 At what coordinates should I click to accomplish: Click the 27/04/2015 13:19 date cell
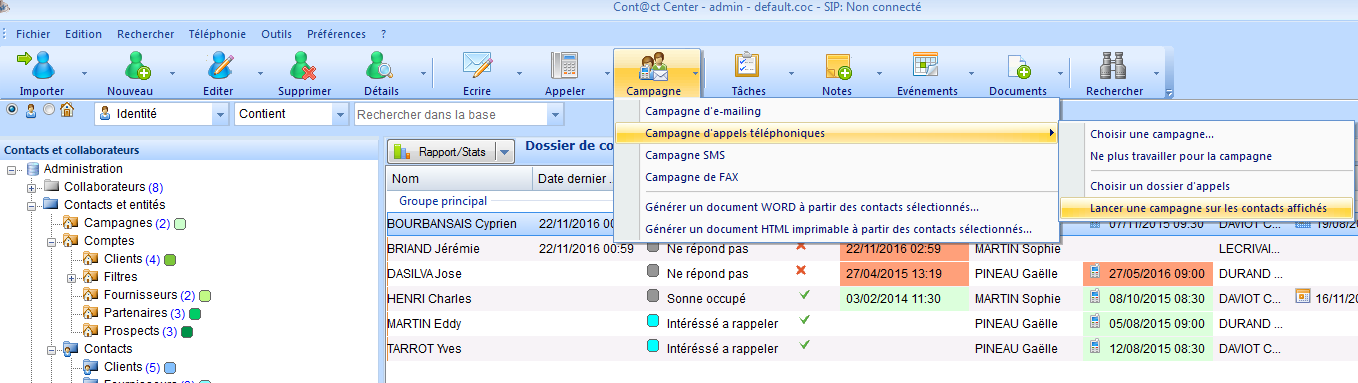click(903, 273)
